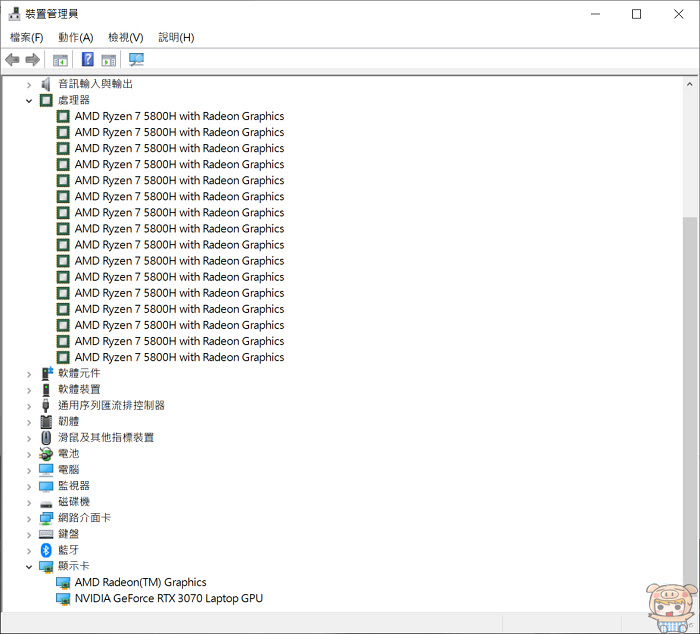Open the 檢視(V) menu
700x634 pixels.
[x=125, y=37]
